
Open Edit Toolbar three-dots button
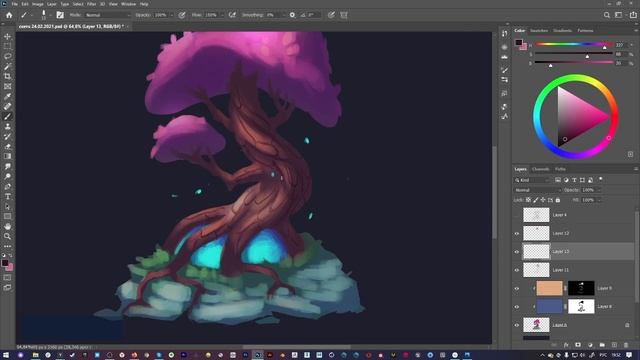7,246
